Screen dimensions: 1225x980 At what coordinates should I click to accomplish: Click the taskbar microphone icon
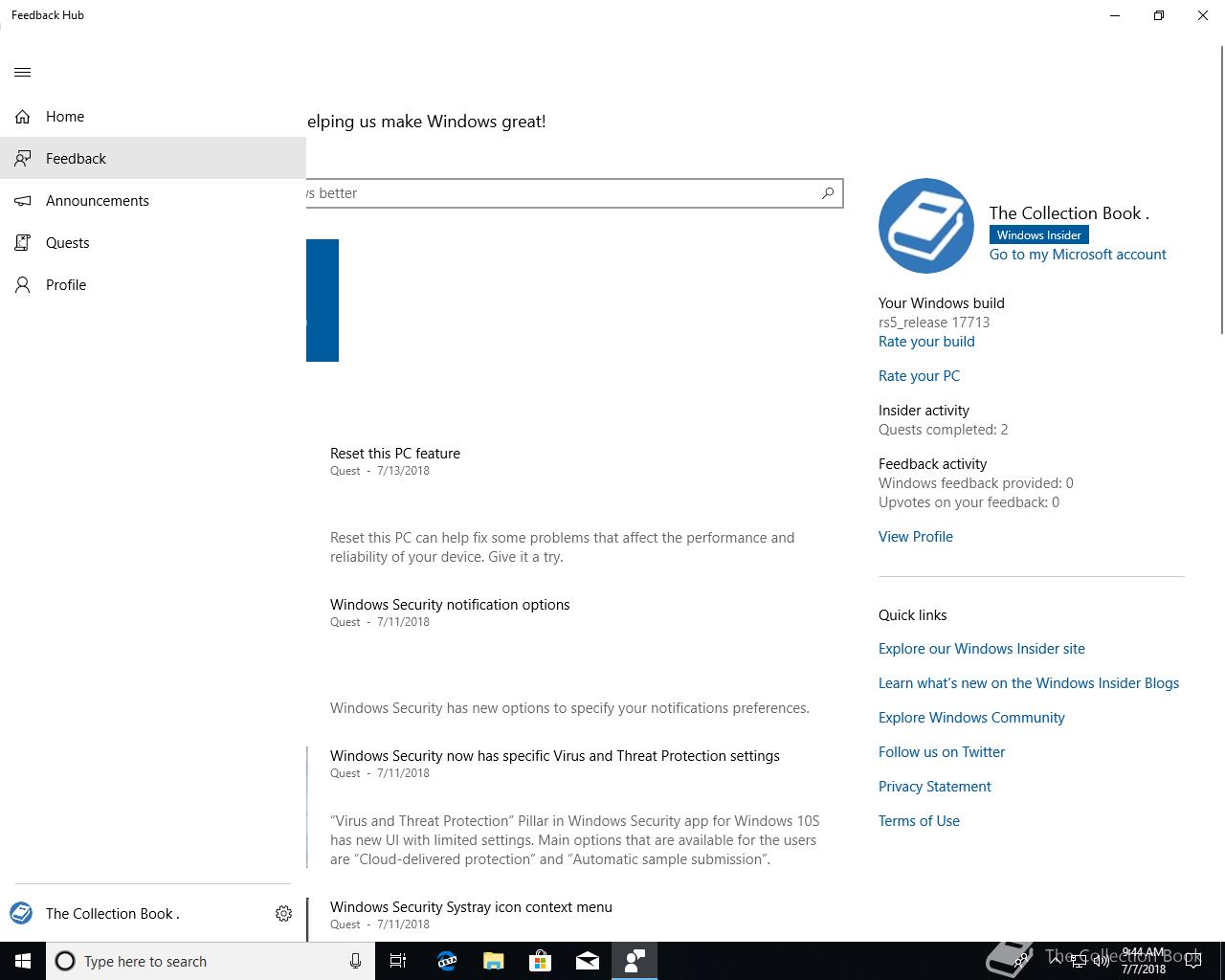click(x=355, y=961)
